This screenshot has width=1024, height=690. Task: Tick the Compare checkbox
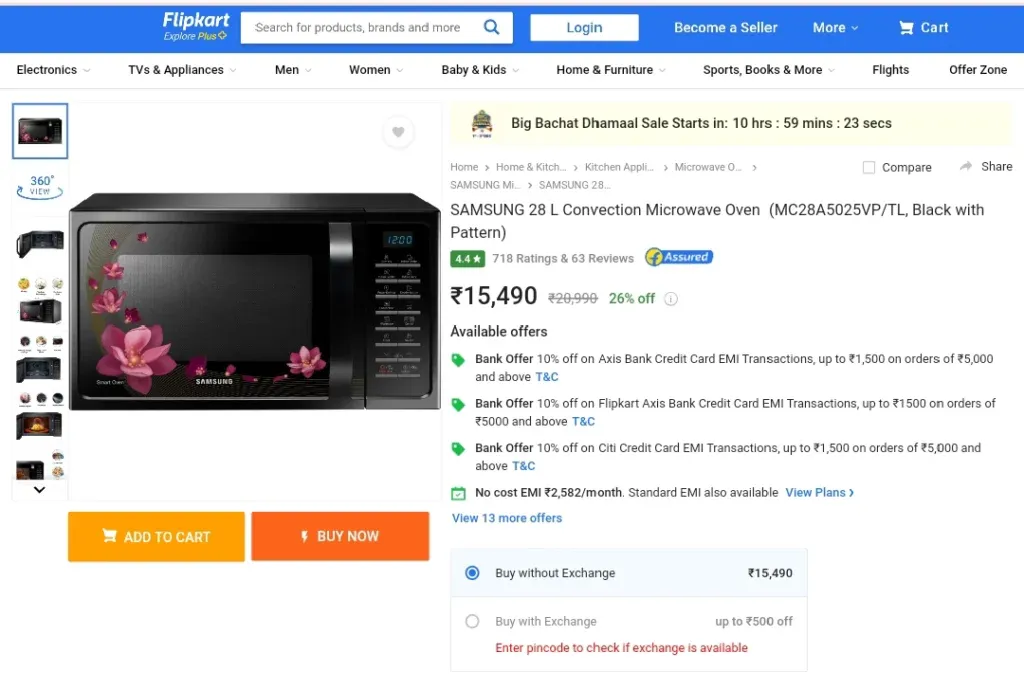(x=869, y=168)
